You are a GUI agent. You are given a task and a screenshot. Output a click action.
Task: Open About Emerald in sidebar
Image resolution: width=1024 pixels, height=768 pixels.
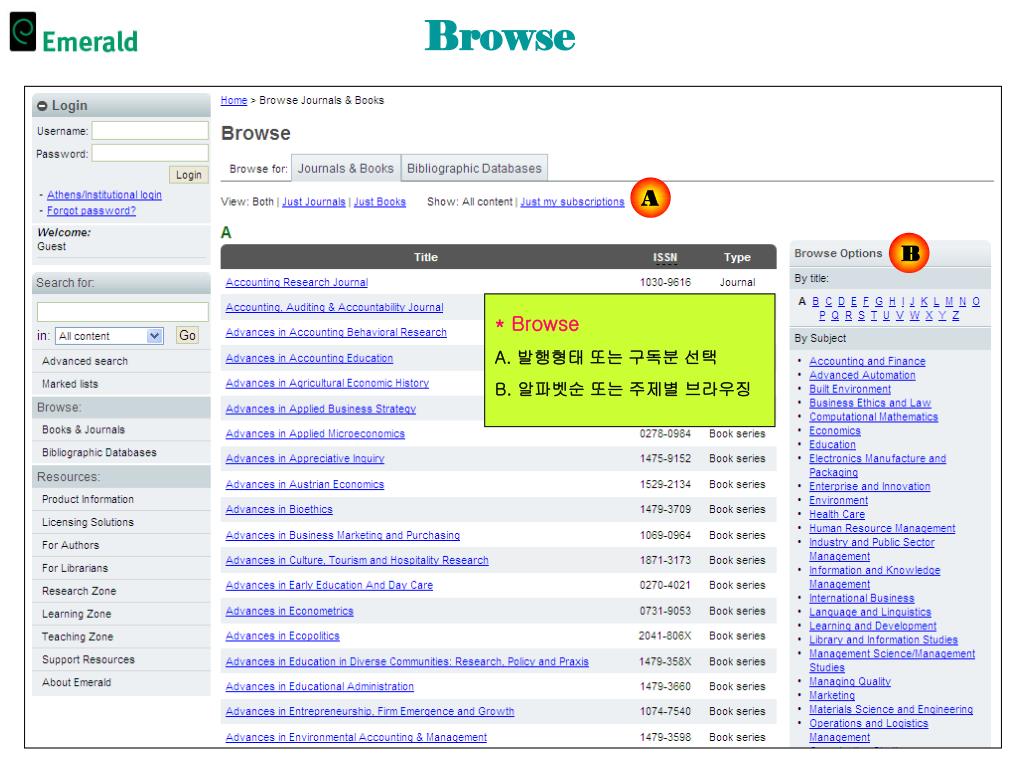[x=76, y=682]
